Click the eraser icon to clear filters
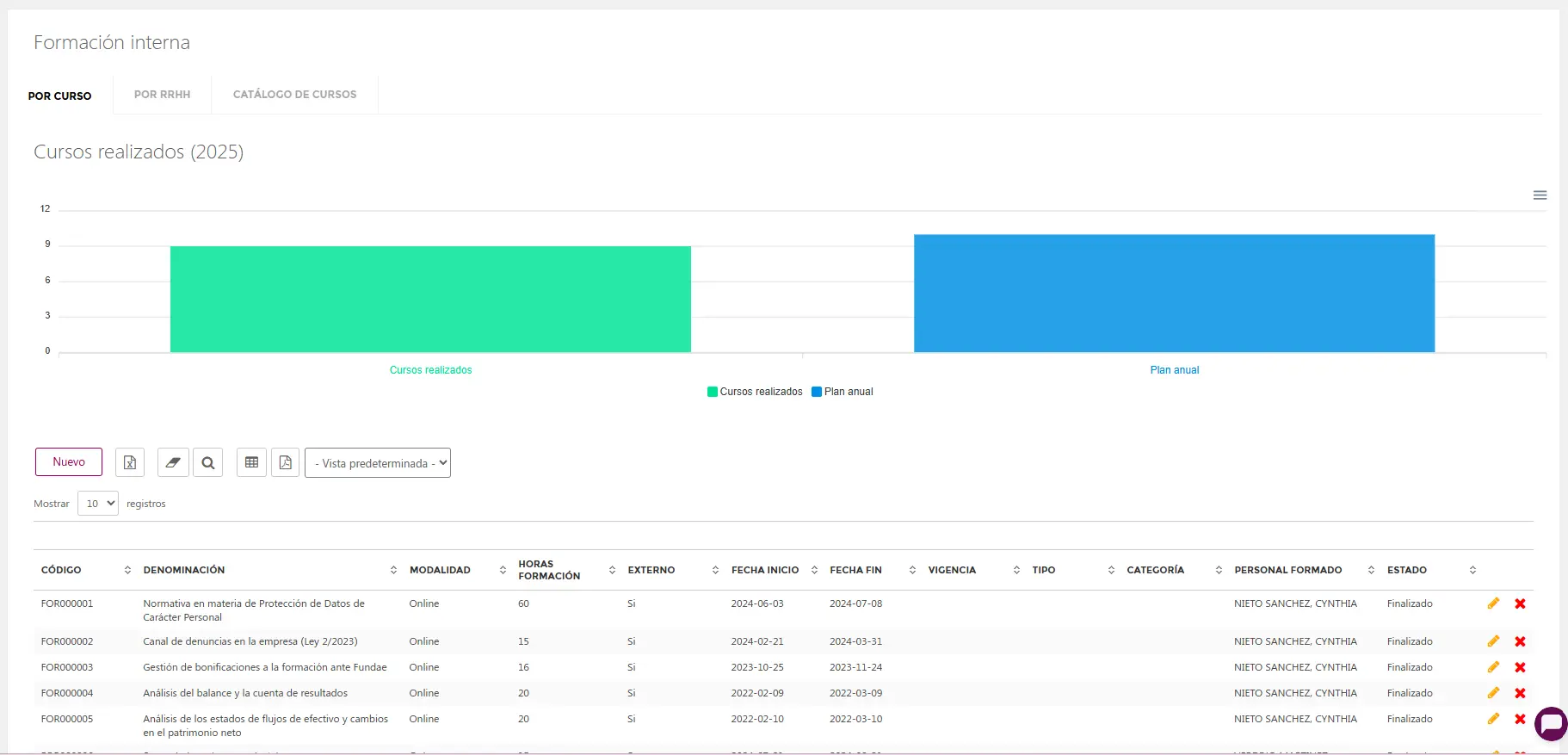 pos(173,462)
